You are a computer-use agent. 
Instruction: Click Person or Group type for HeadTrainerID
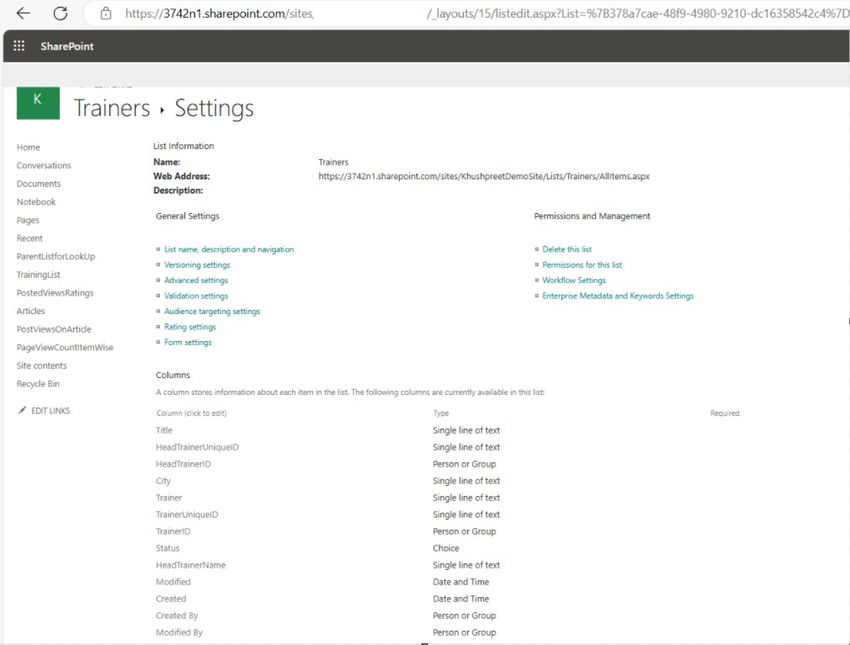(465, 464)
